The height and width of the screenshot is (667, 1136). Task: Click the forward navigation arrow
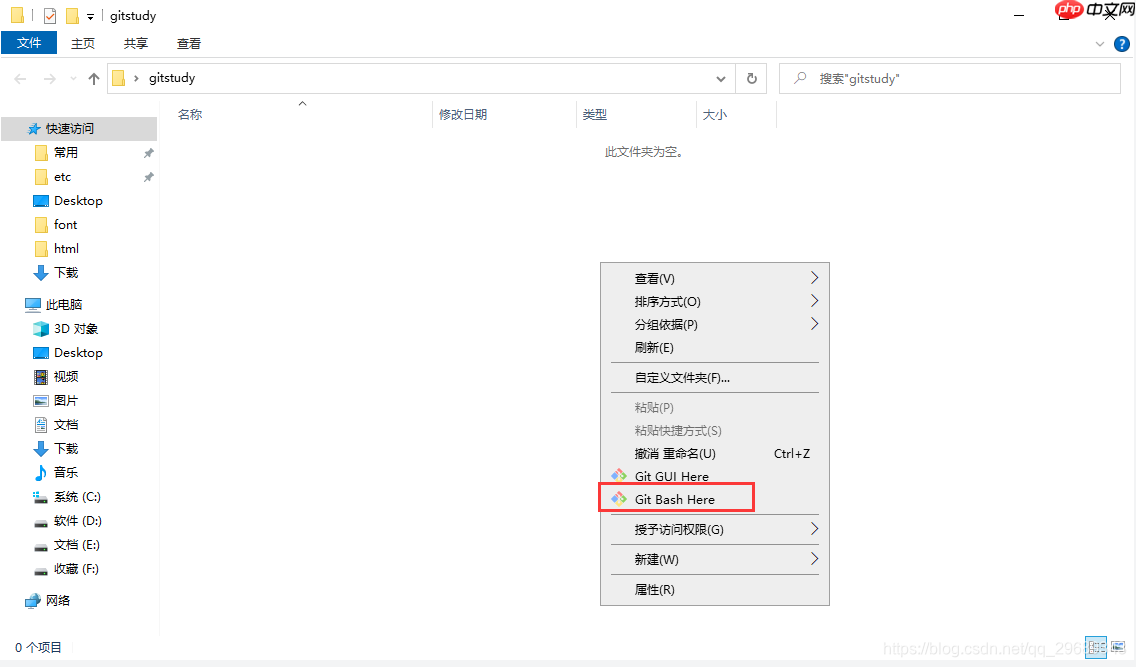pos(49,78)
